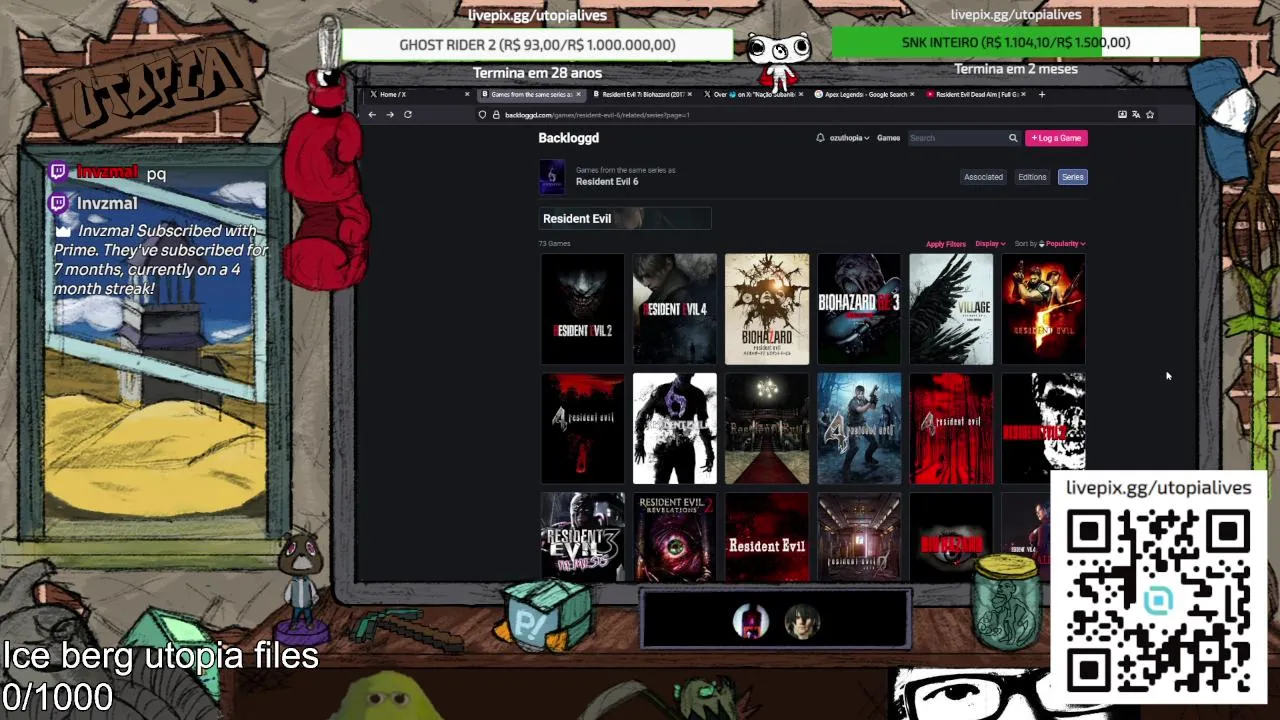This screenshot has height=720, width=1280.
Task: Click the Ghost Rider 2 donation goal bar
Action: click(x=537, y=45)
